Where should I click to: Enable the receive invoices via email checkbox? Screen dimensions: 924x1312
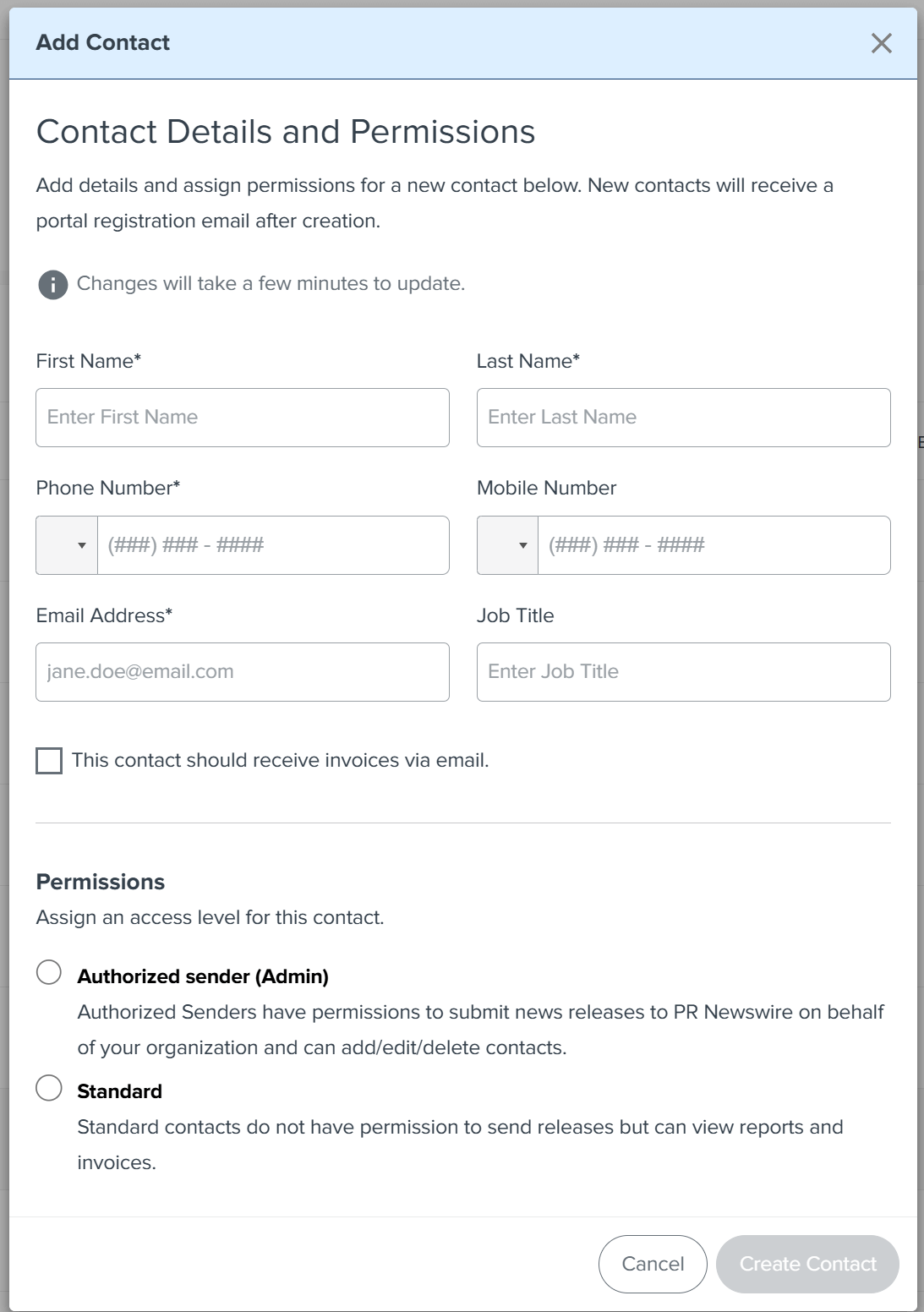tap(49, 761)
